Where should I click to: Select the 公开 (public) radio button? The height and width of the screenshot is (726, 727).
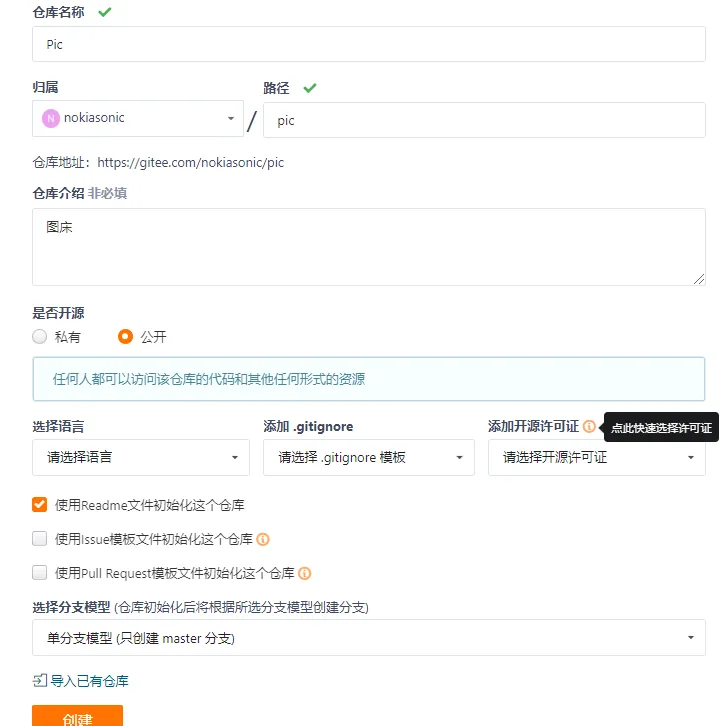[125, 337]
